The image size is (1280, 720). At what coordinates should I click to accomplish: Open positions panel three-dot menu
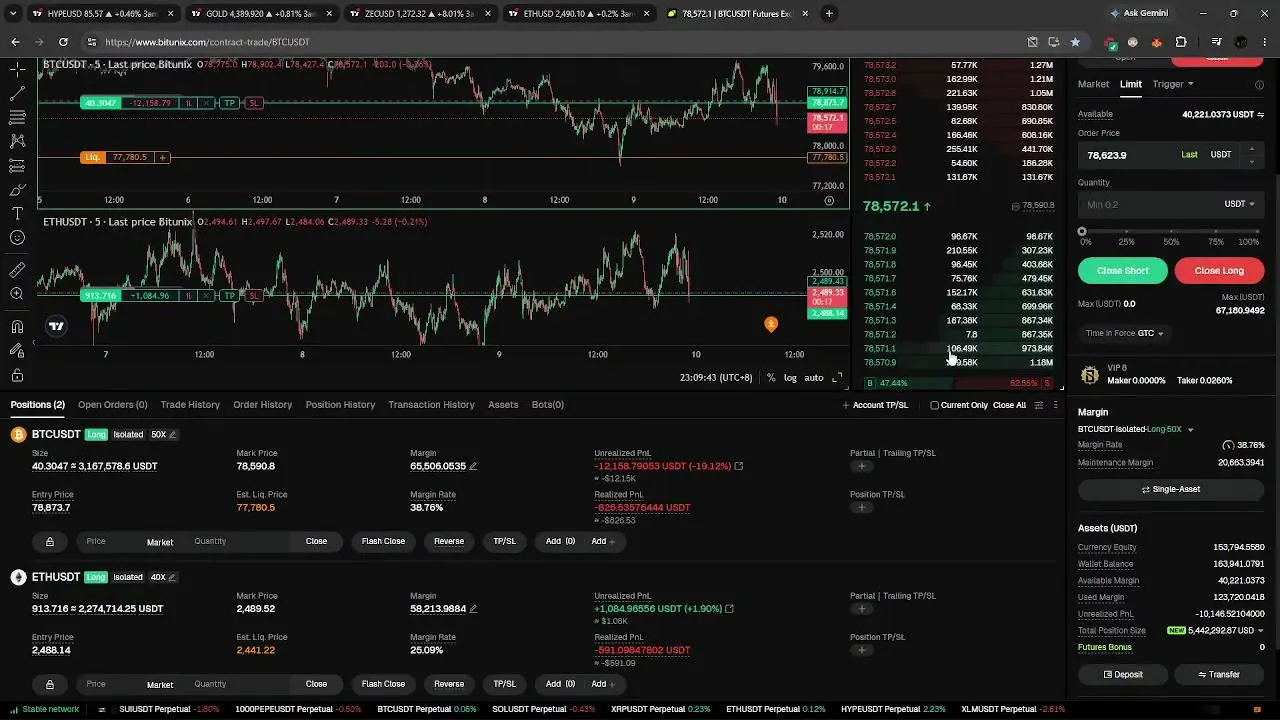coord(1055,405)
